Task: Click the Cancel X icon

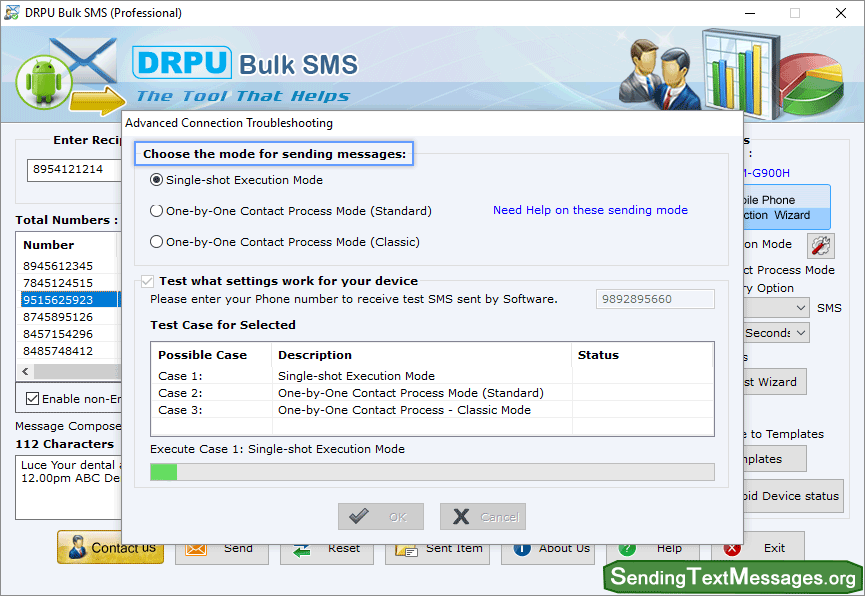Action: click(x=461, y=517)
